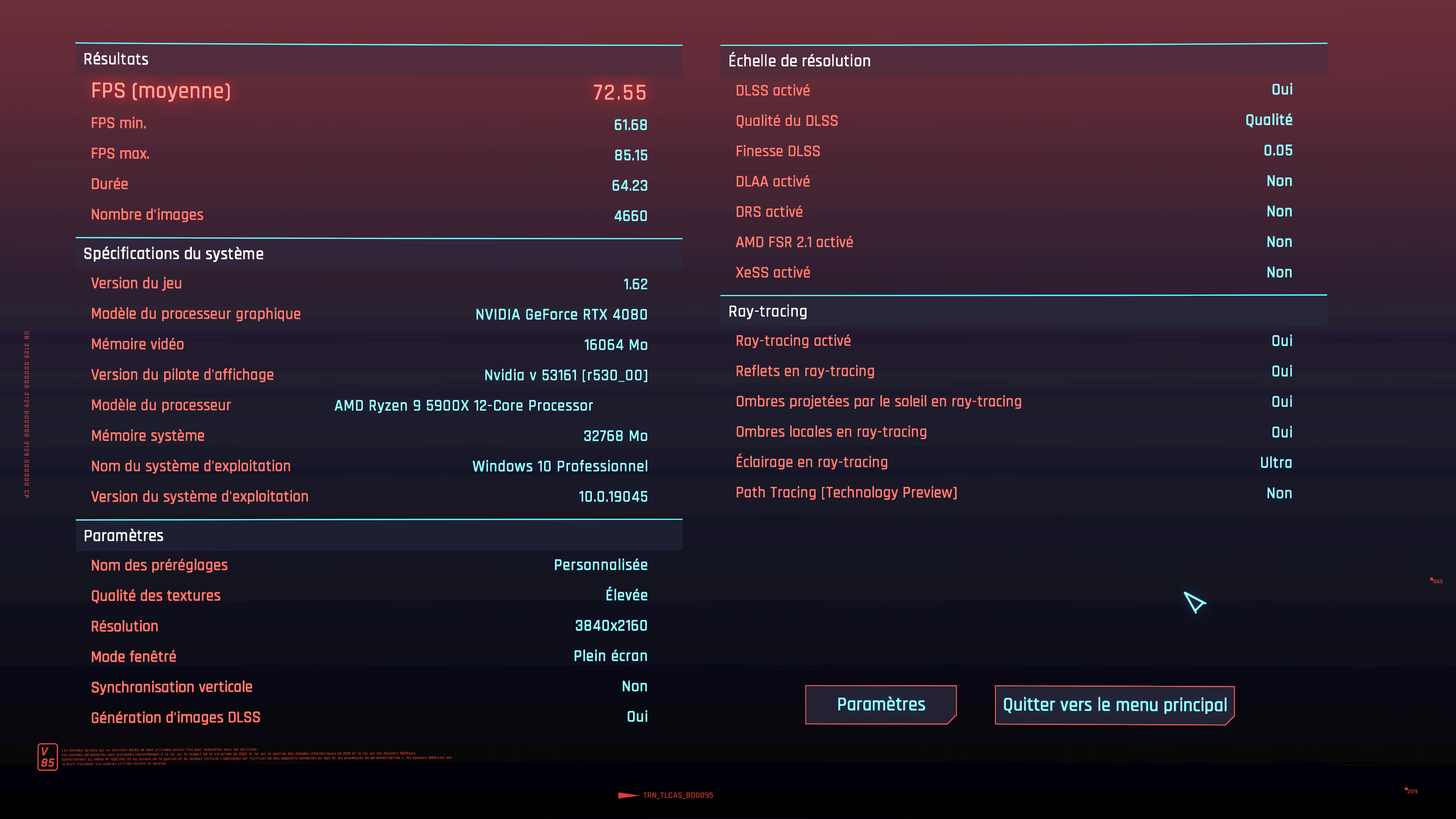Select the Résultats section header
1456x819 pixels.
(116, 60)
